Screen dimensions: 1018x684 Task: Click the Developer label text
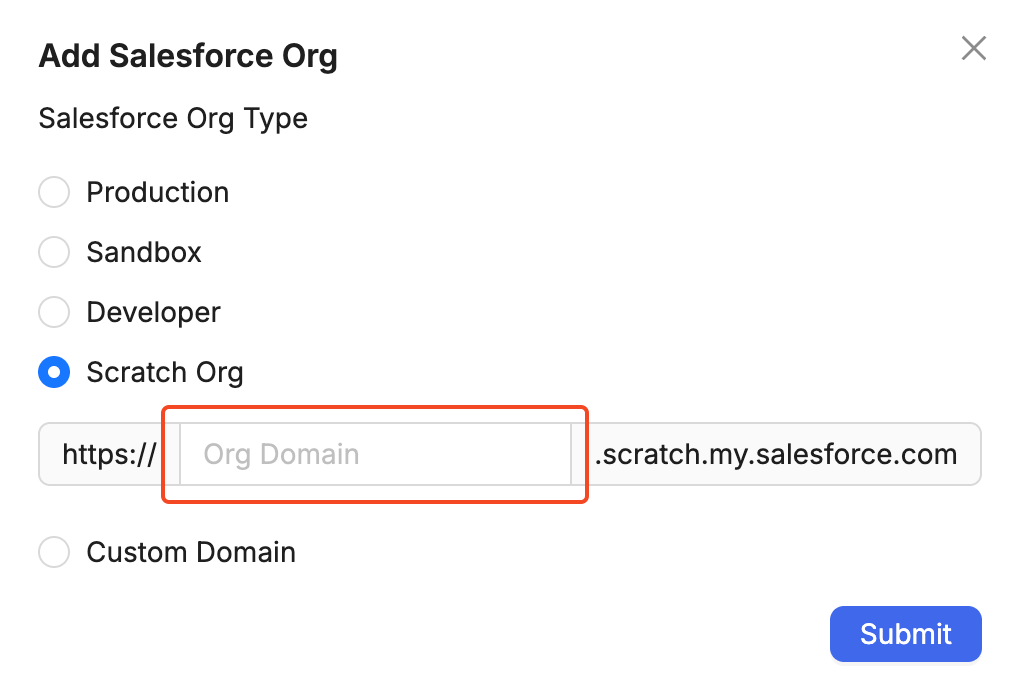pyautogui.click(x=153, y=312)
